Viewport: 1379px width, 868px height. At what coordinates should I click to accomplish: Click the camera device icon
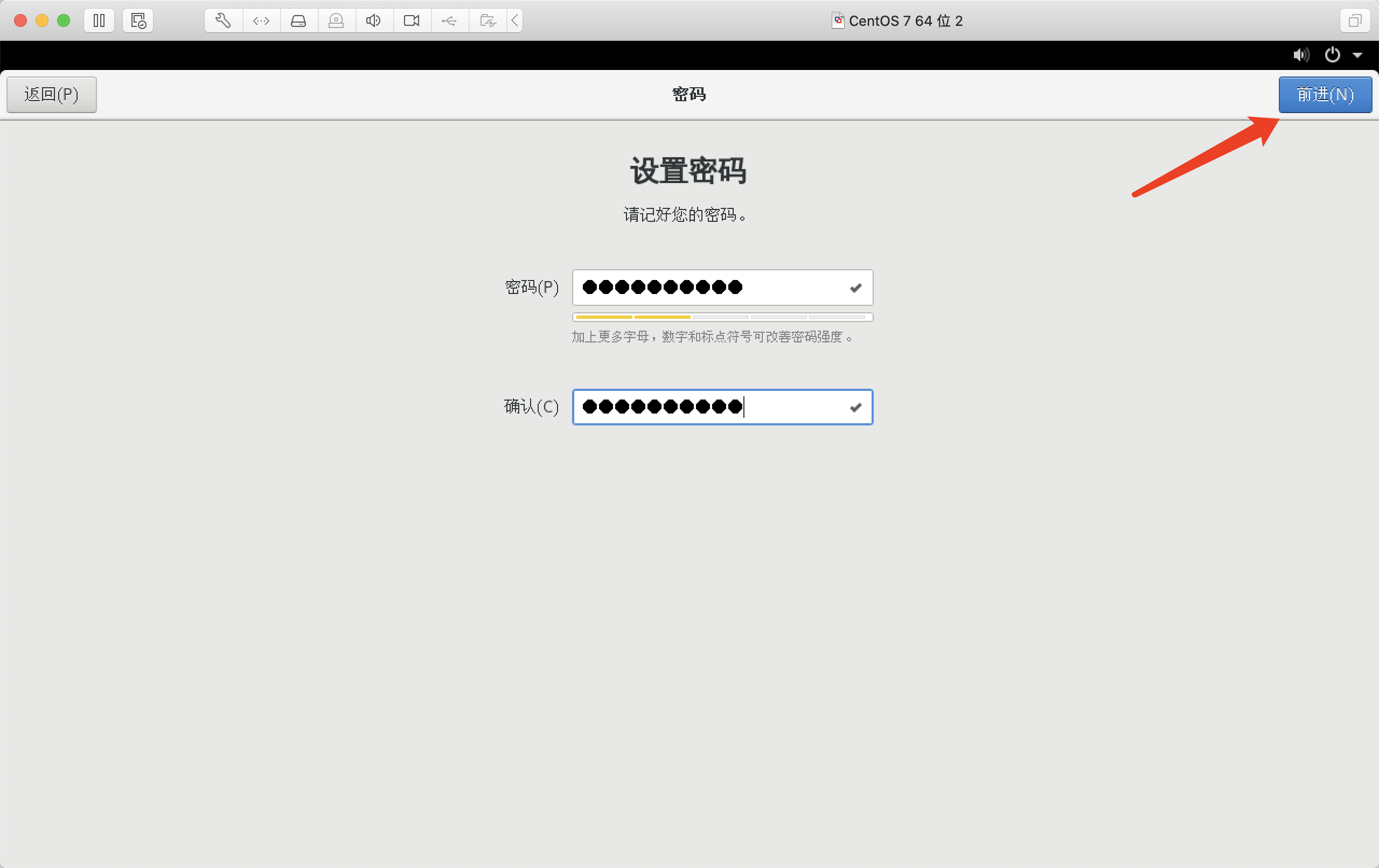411,20
